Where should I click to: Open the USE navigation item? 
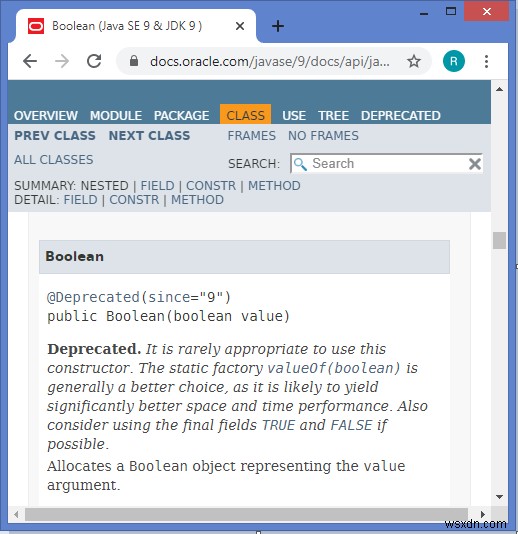click(294, 116)
